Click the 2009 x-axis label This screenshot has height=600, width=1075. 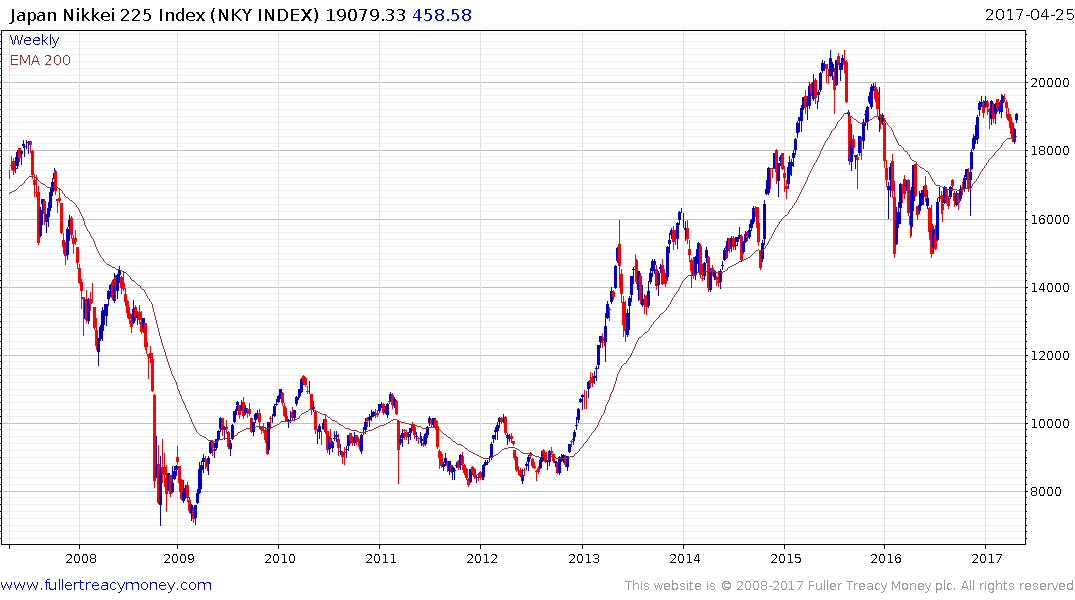point(179,559)
